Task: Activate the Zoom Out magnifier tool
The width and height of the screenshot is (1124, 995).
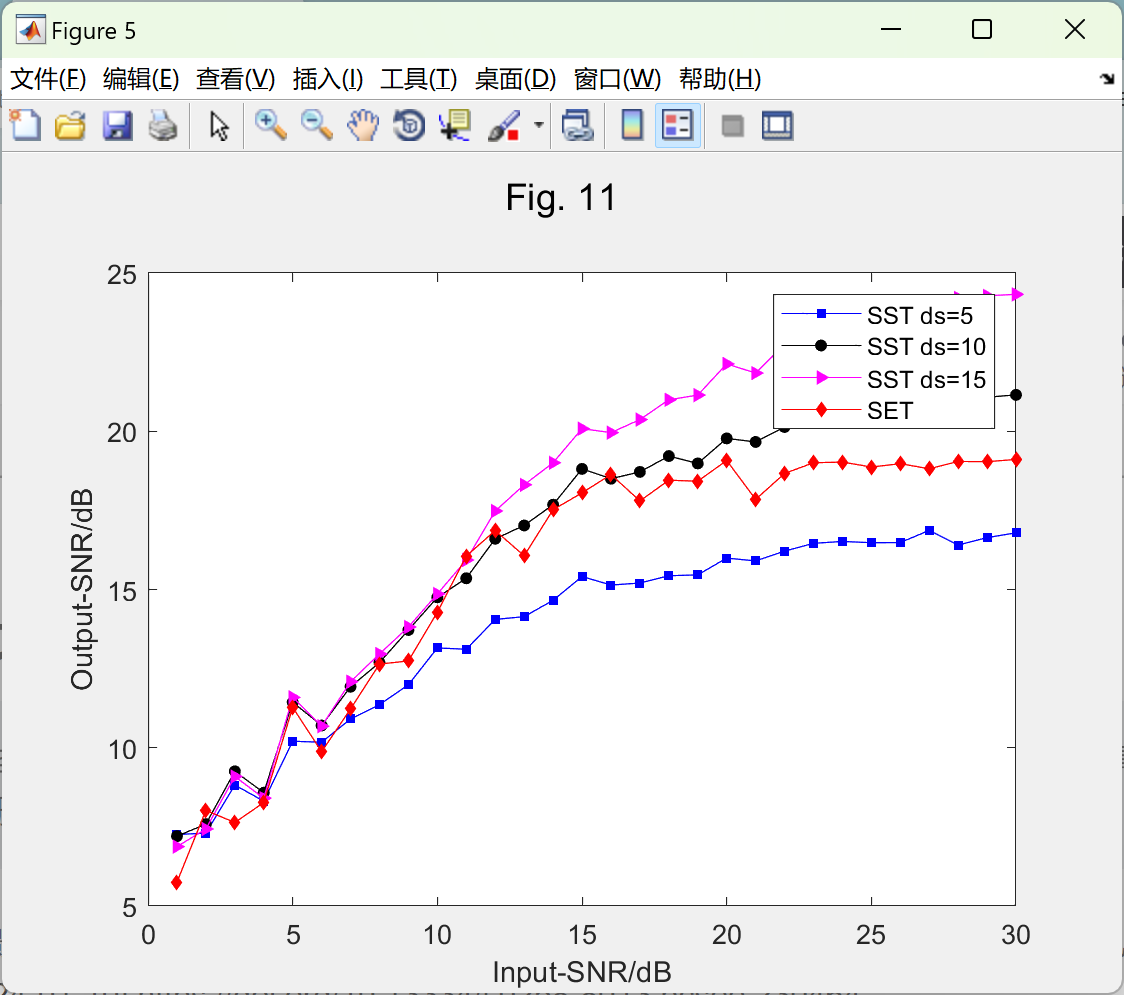Action: tap(316, 125)
